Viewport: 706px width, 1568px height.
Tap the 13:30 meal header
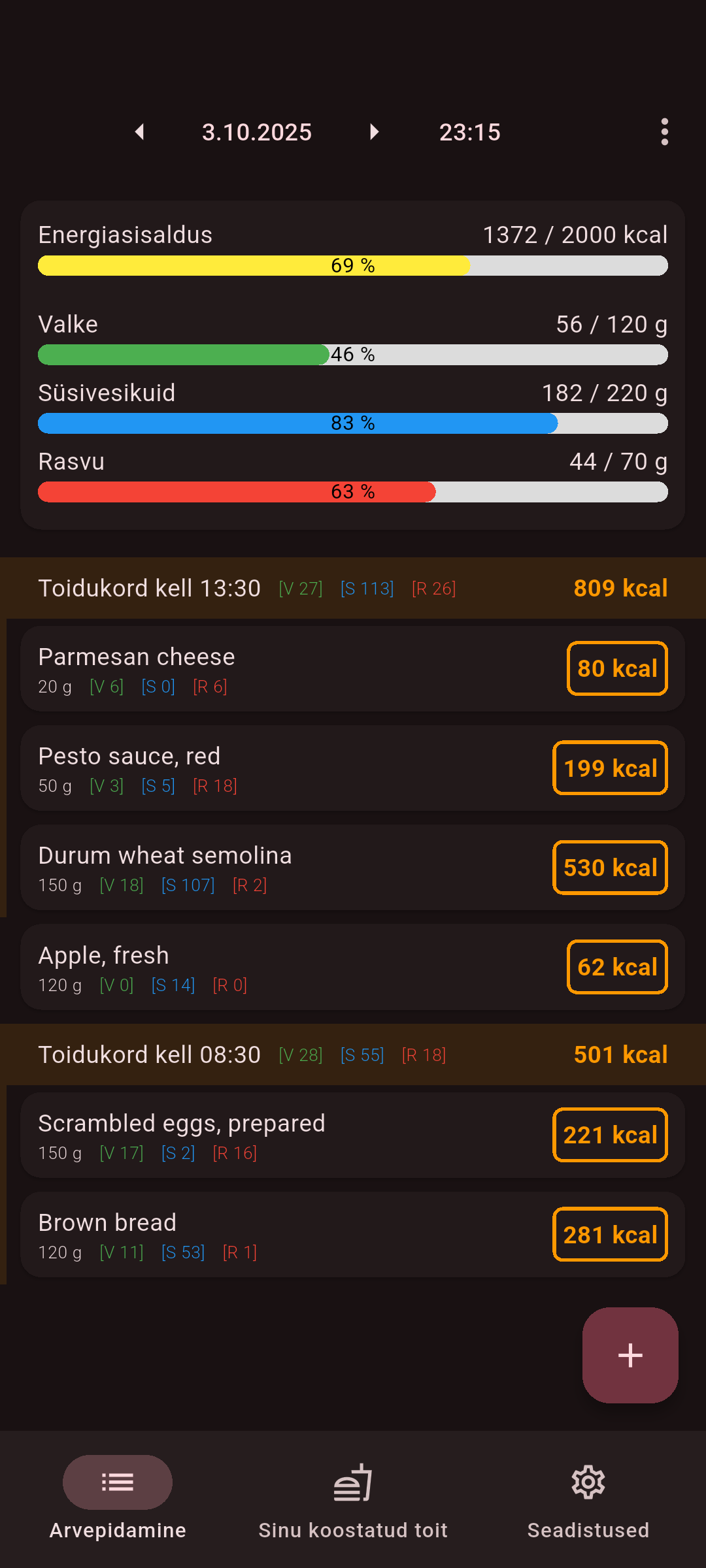[x=353, y=588]
